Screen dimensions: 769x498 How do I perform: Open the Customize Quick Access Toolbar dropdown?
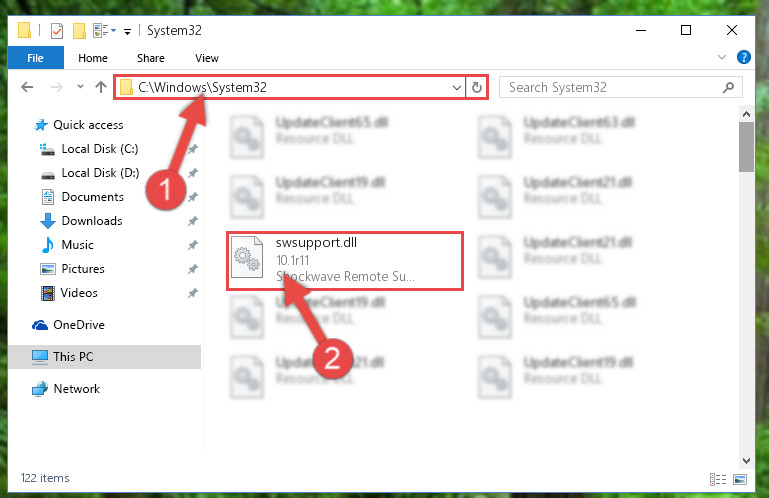click(128, 32)
